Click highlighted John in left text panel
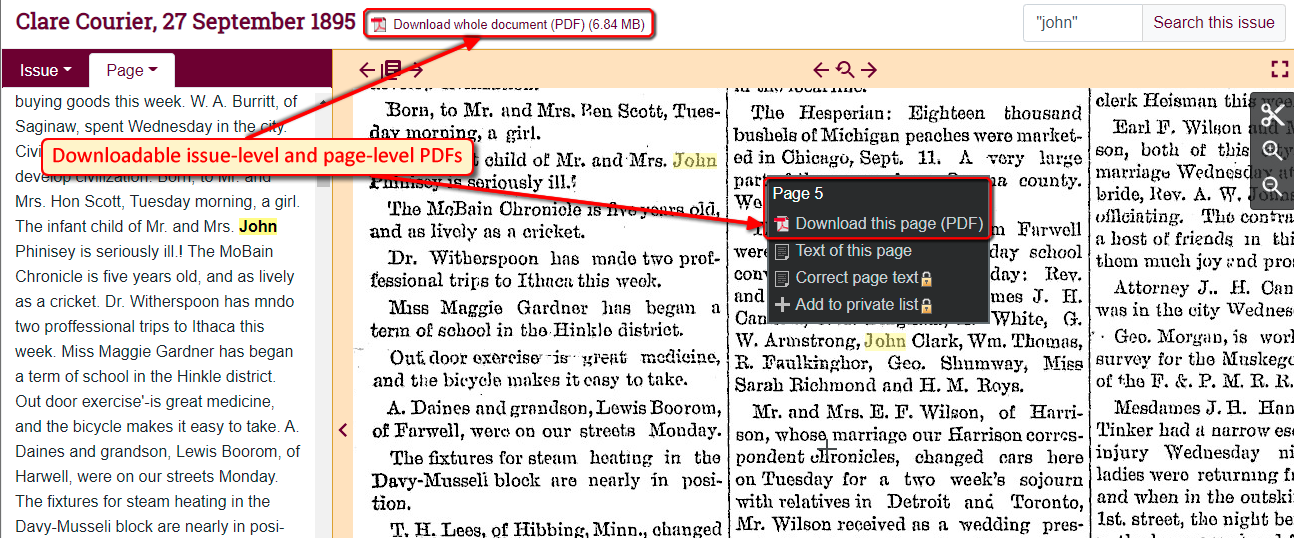This screenshot has height=538, width=1294. point(258,227)
